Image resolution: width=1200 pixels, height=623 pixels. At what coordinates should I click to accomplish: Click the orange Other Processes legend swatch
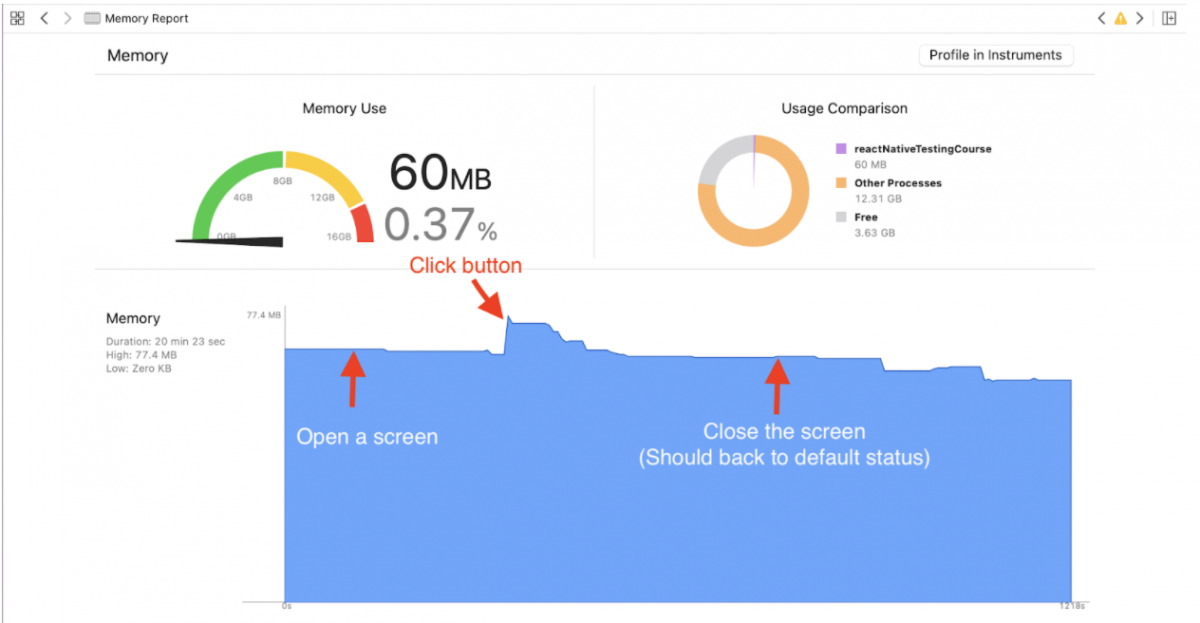tap(841, 183)
